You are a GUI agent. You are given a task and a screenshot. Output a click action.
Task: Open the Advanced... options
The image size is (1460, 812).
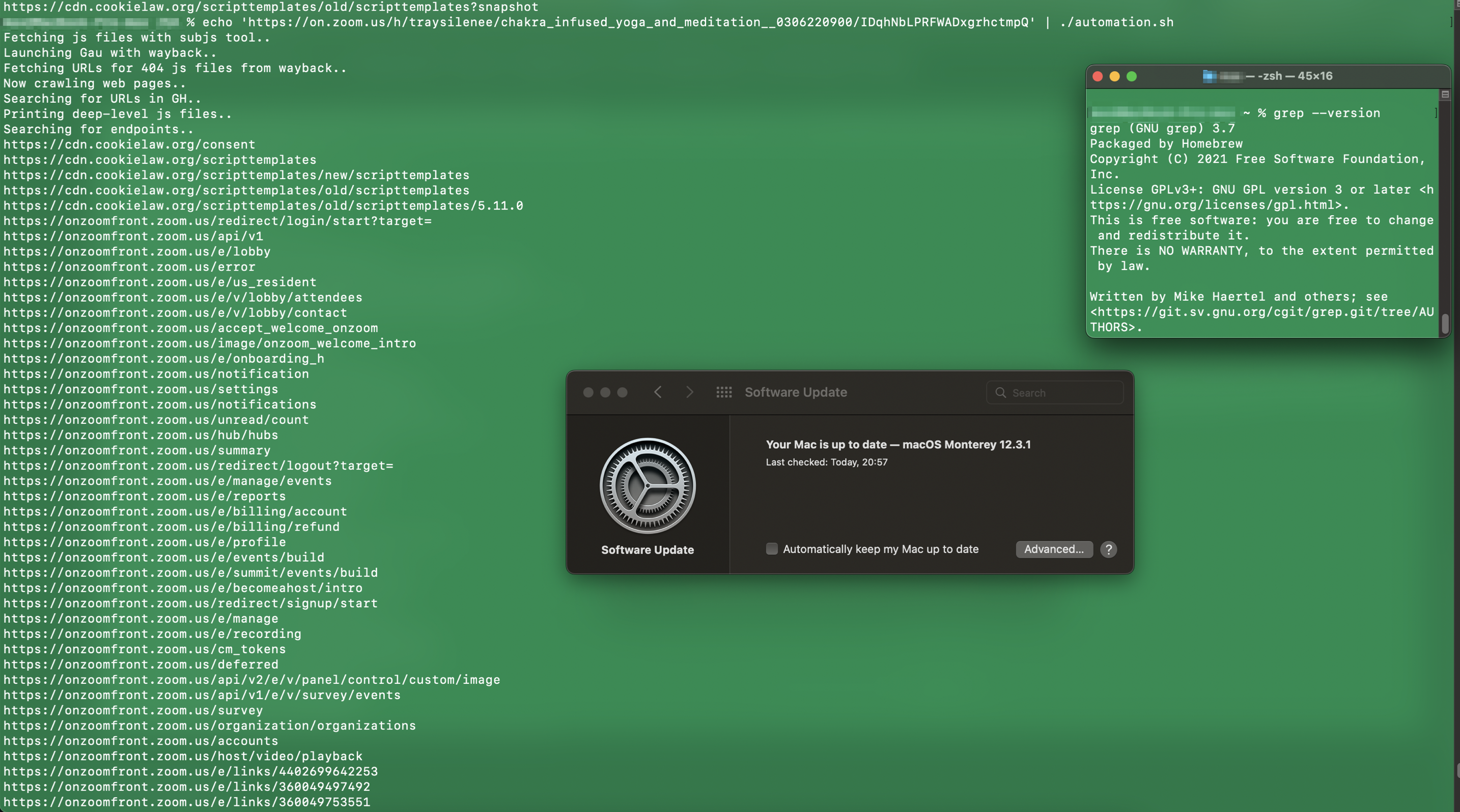click(x=1054, y=548)
